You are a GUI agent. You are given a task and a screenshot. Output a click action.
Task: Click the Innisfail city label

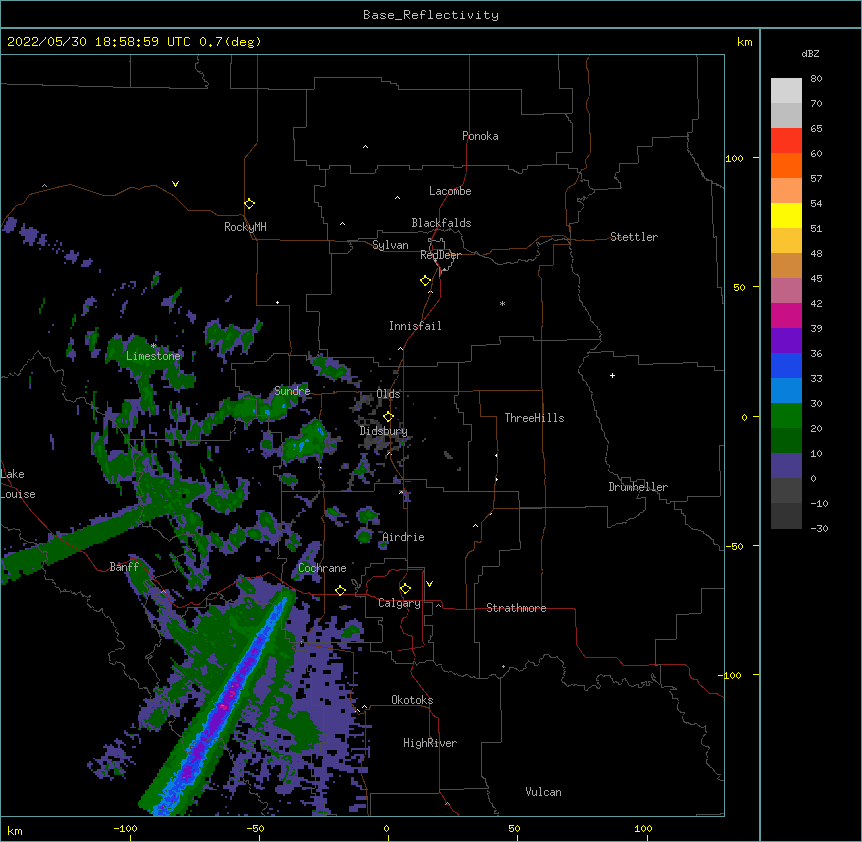coord(415,326)
